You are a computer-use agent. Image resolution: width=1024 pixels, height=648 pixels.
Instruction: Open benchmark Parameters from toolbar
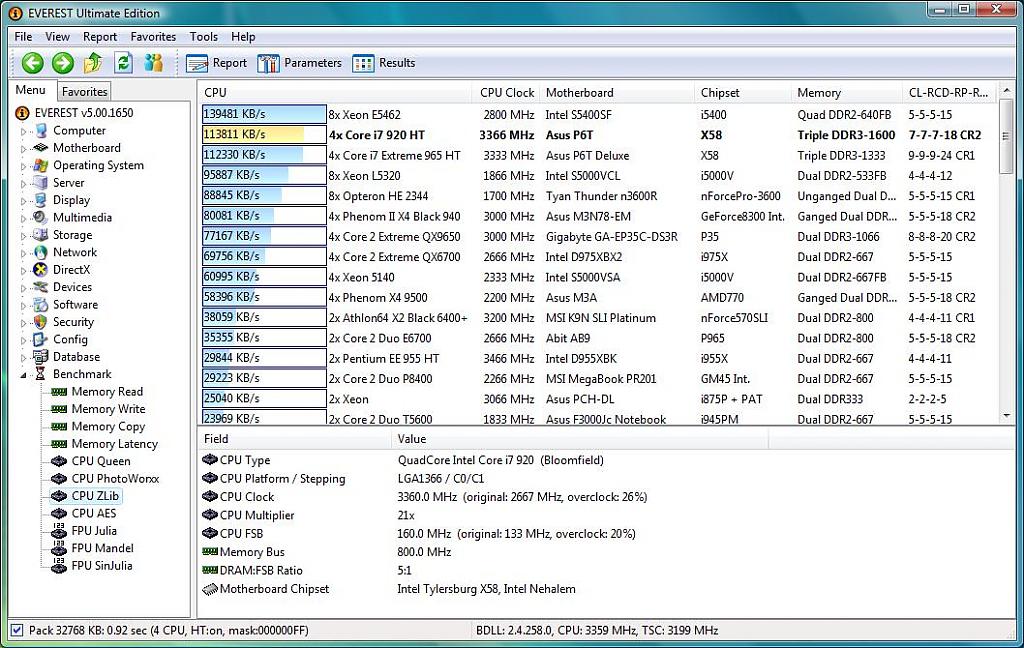(299, 63)
